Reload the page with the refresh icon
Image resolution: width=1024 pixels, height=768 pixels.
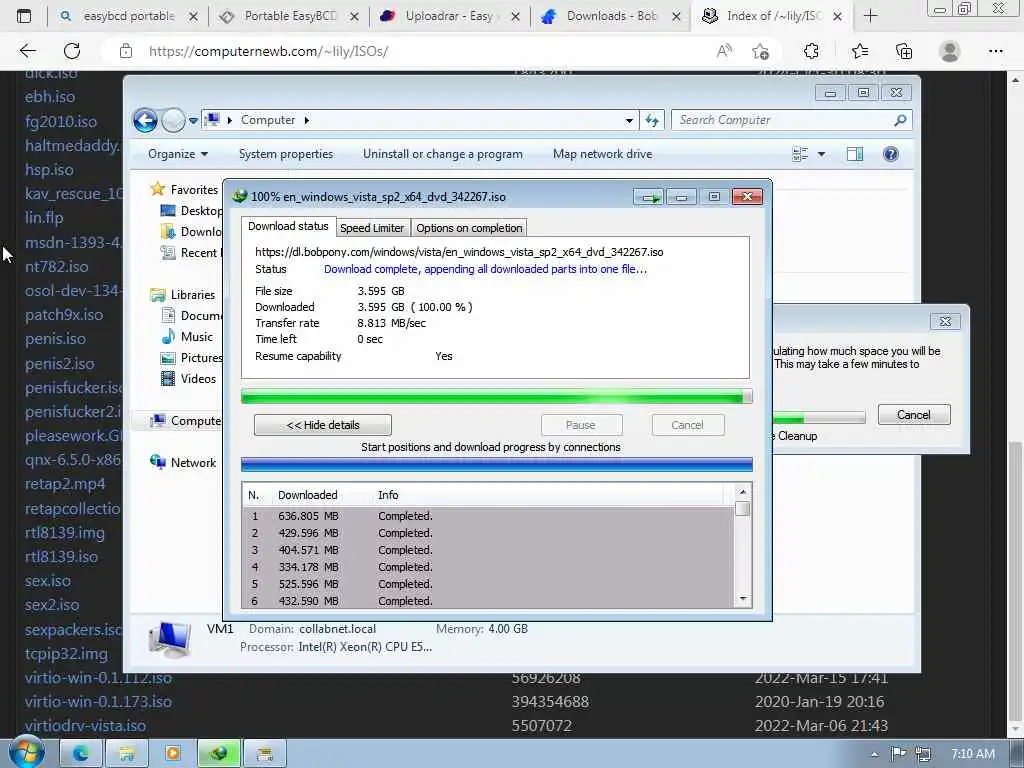click(72, 51)
